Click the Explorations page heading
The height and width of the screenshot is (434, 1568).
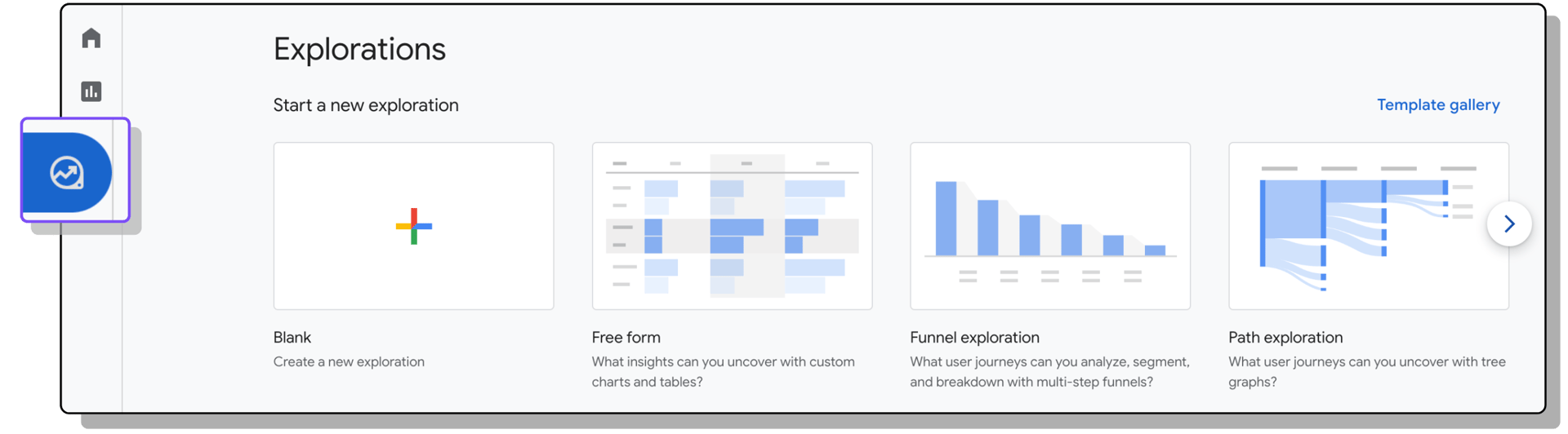359,49
